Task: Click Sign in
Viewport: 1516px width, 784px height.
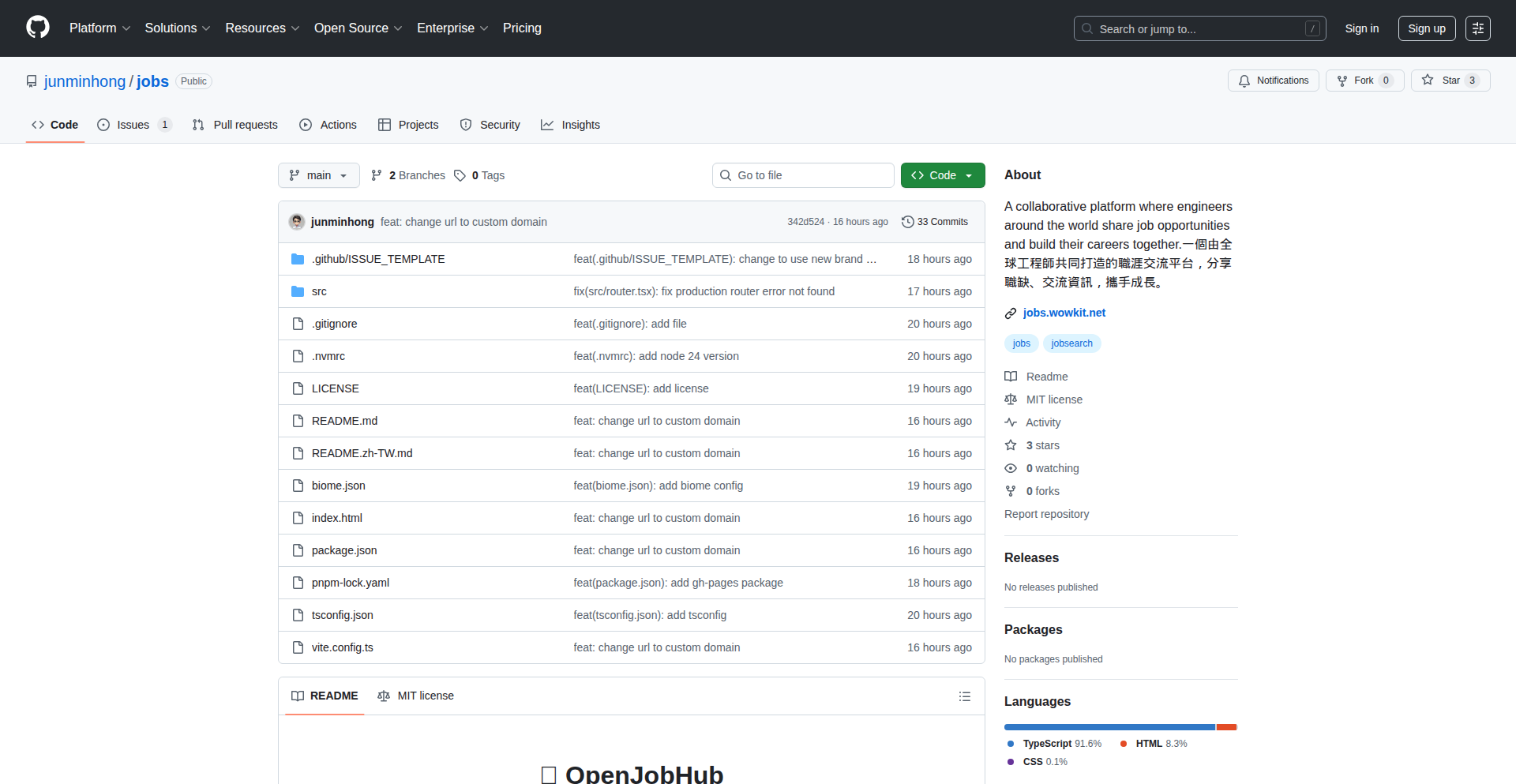Action: coord(1362,28)
